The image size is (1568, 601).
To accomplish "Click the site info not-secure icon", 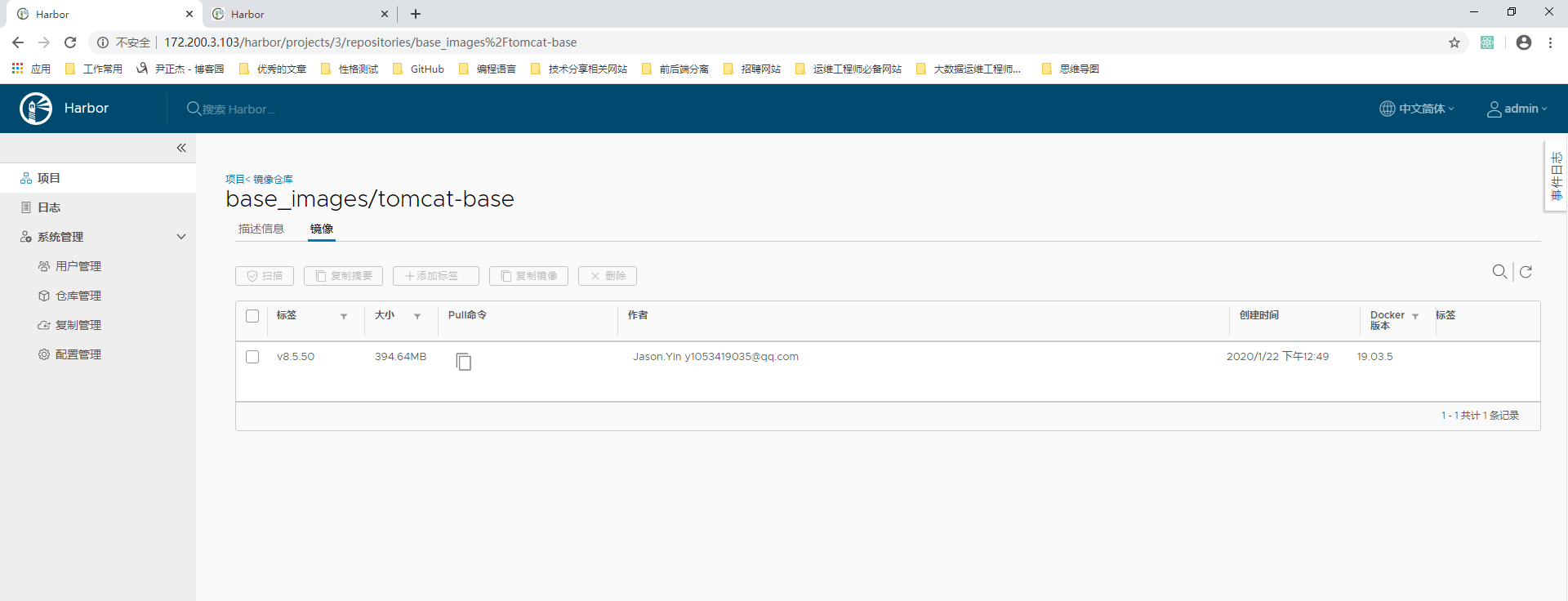I will pos(103,42).
